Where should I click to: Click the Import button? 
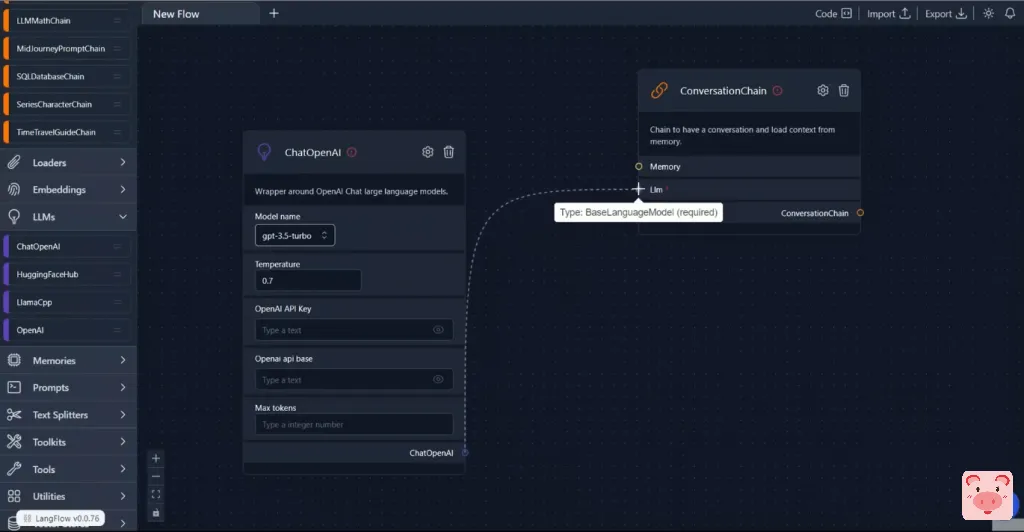[x=888, y=14]
